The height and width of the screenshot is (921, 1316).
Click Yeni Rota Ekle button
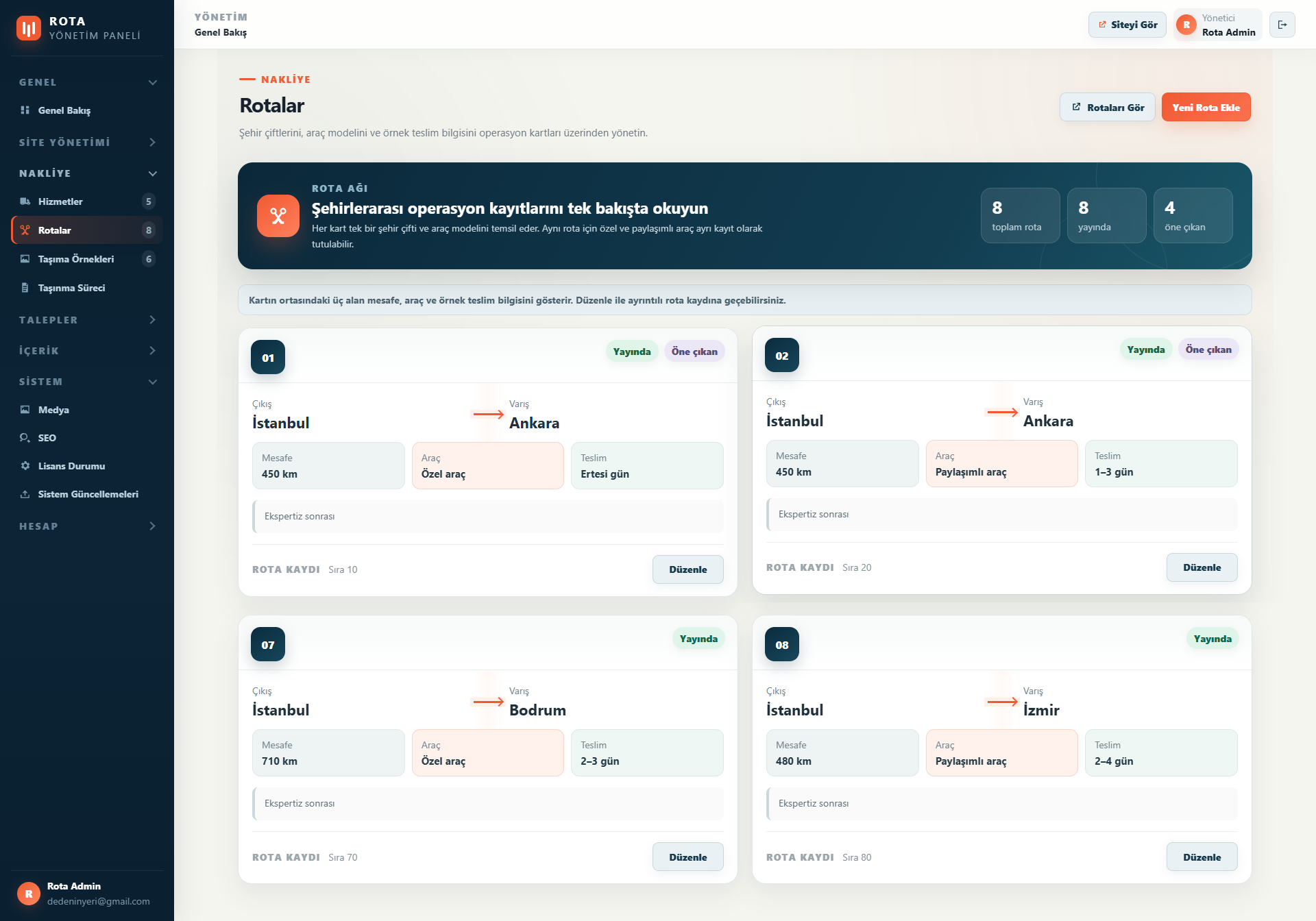(1206, 107)
